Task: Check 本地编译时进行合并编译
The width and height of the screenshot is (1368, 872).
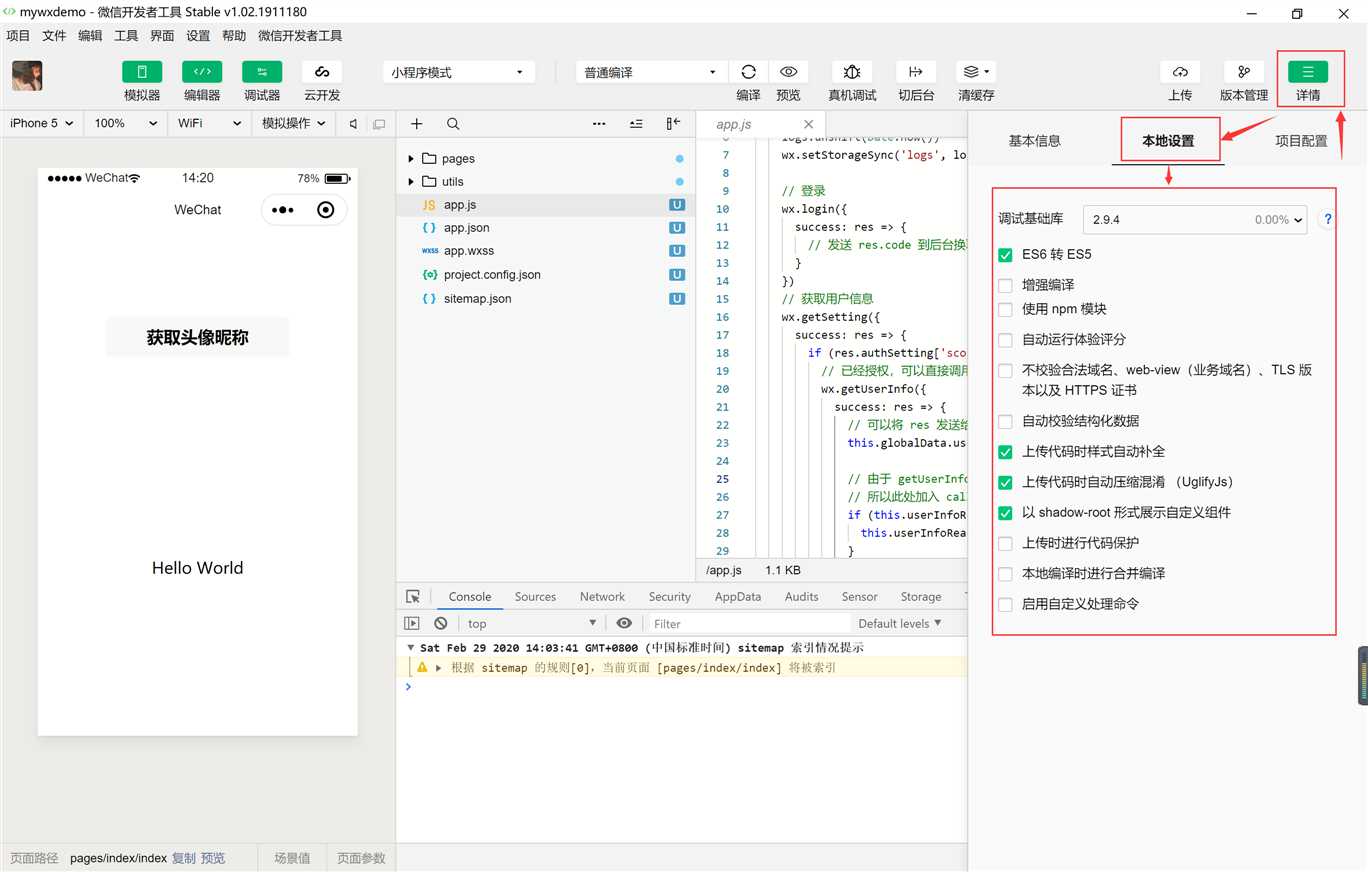Action: click(x=1005, y=574)
